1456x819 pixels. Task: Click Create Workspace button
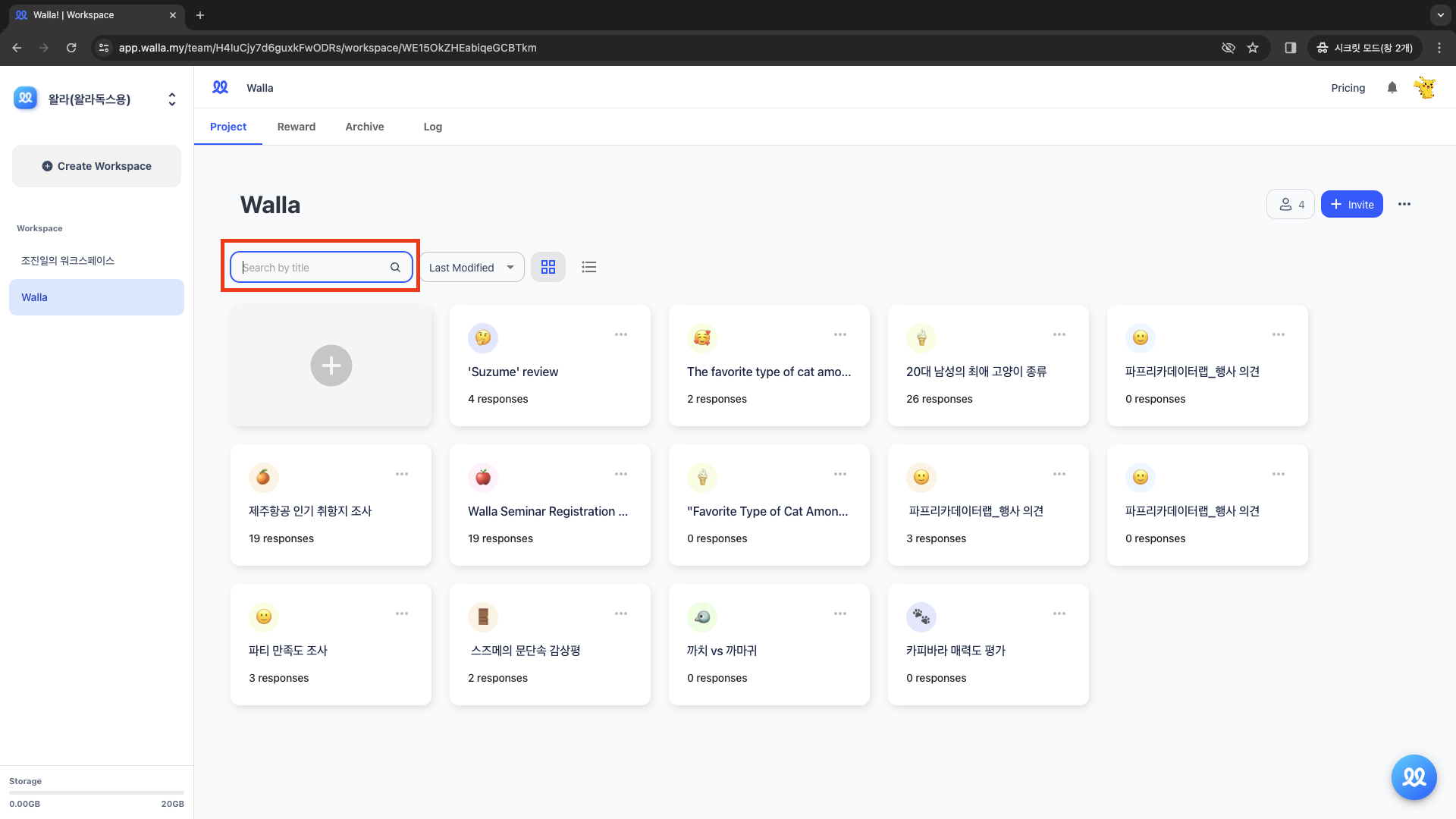96,166
